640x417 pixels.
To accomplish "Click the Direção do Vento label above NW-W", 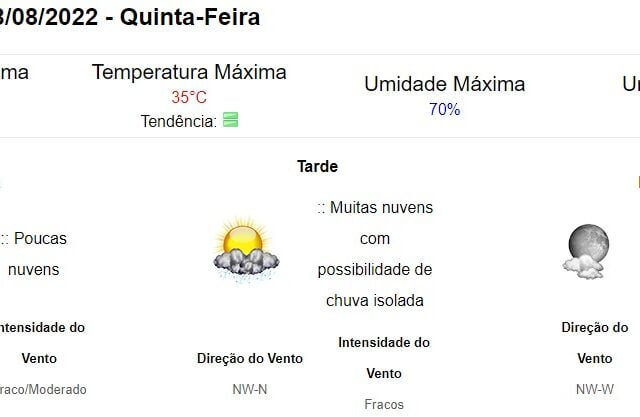I will click(x=595, y=343).
